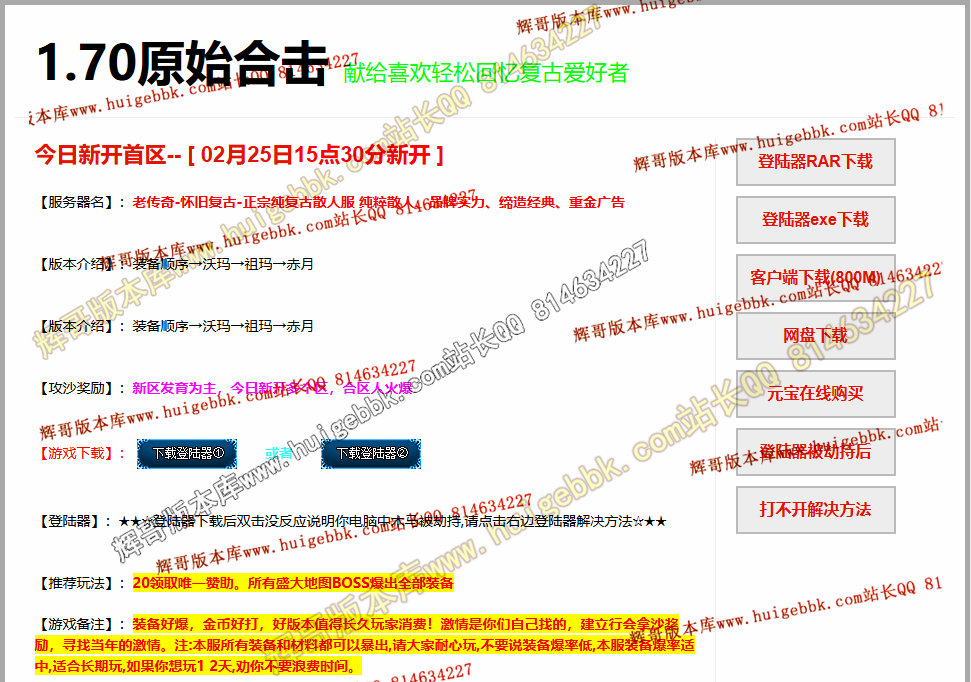Click the 登陆器被劫持后 help button
971x682 pixels.
click(815, 452)
